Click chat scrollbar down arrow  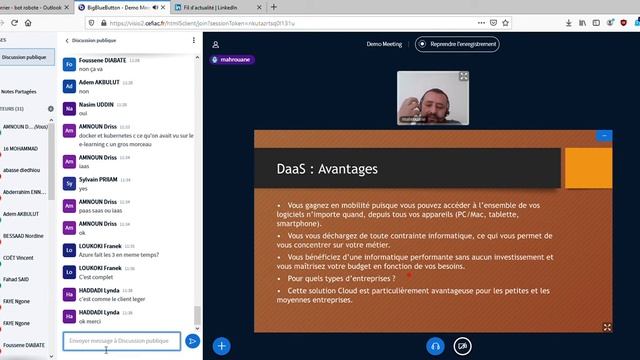pos(197,329)
